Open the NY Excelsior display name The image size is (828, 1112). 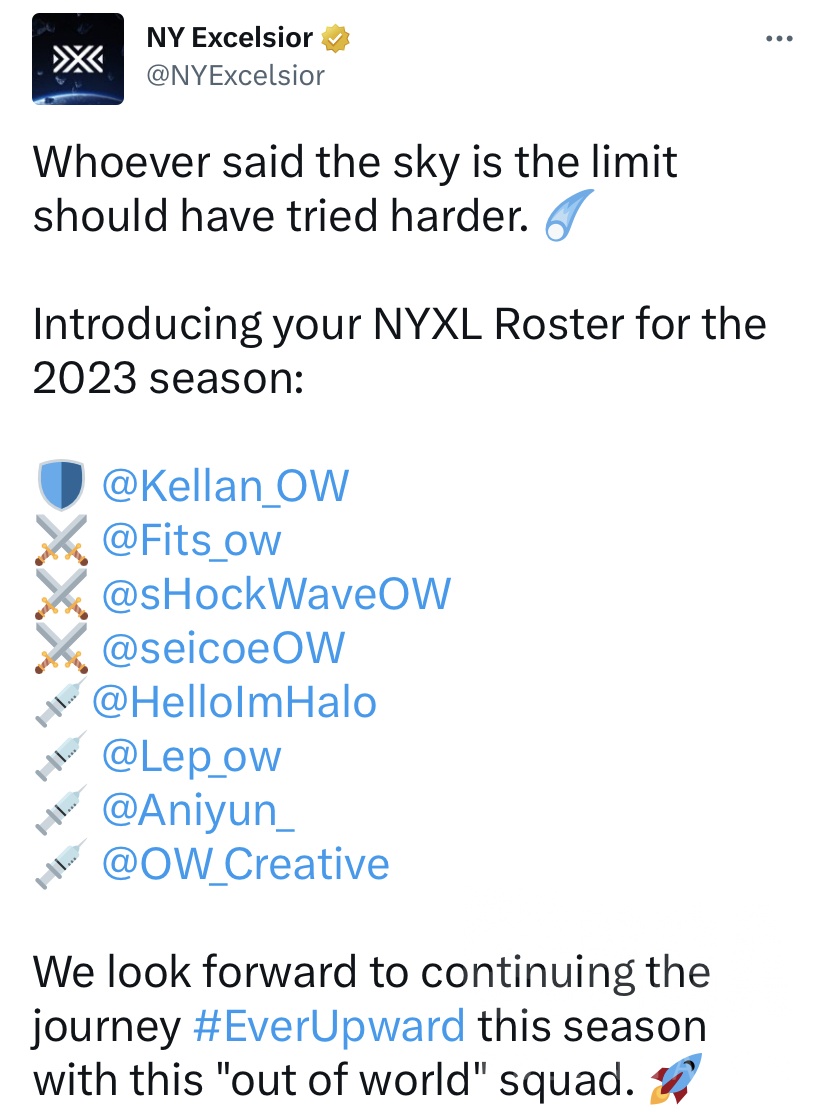pyautogui.click(x=230, y=40)
